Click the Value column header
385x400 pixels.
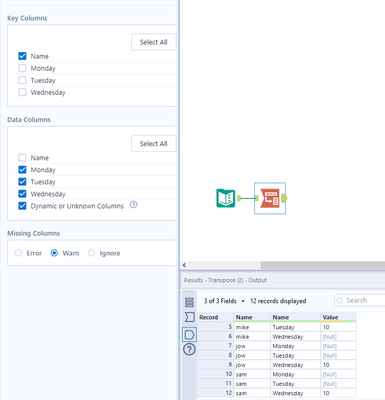[x=338, y=317]
